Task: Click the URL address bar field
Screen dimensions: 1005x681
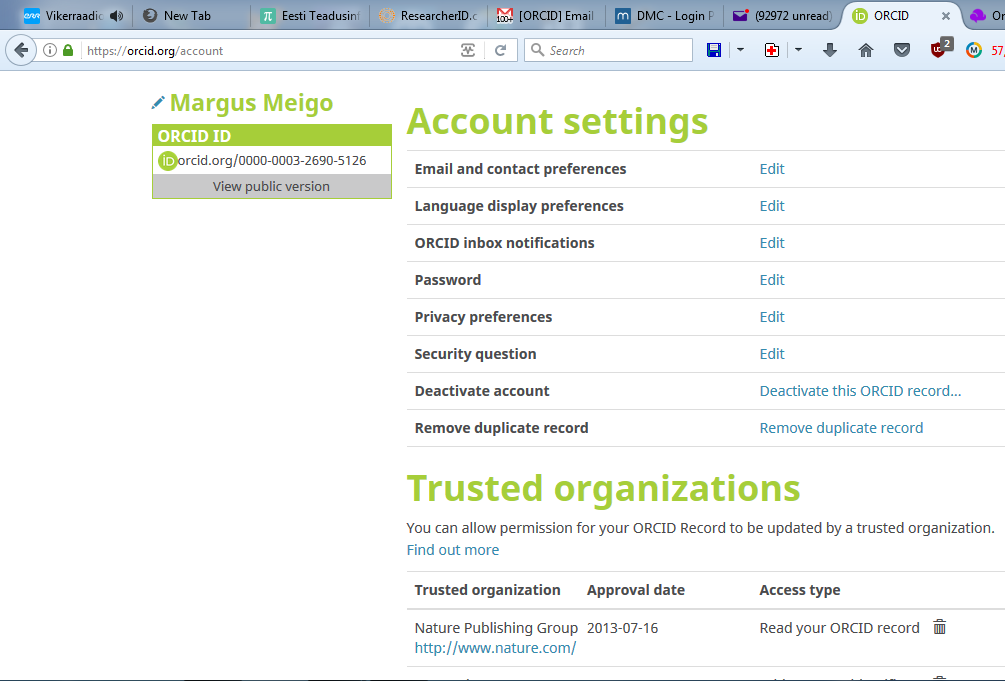Action: 269,51
